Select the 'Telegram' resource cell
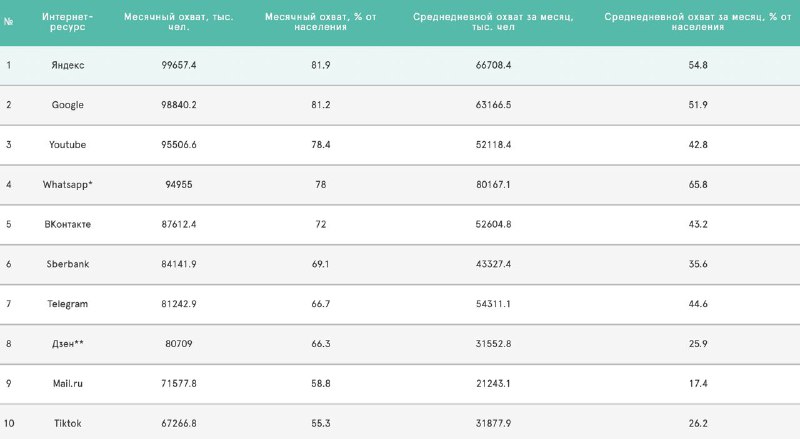 point(67,304)
